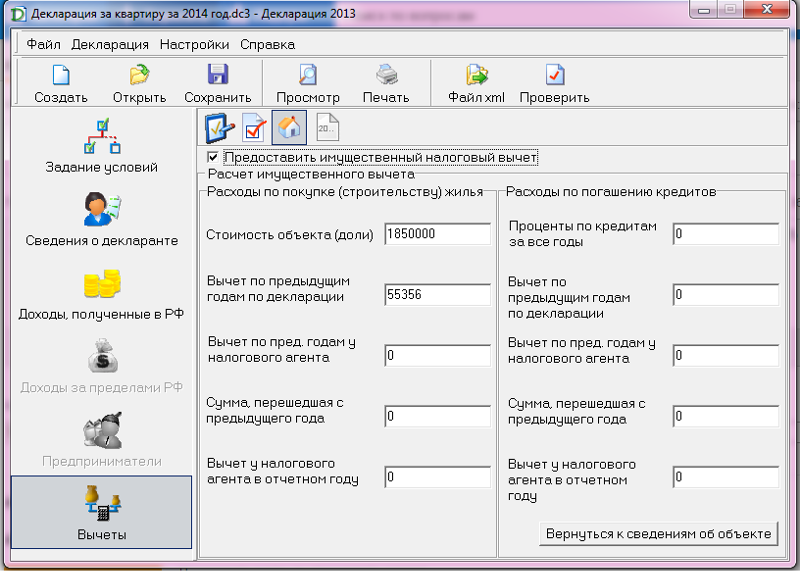Click the Создать (new declaration) toolbar icon
Screen dimensions: 800x573
pyautogui.click(x=61, y=76)
